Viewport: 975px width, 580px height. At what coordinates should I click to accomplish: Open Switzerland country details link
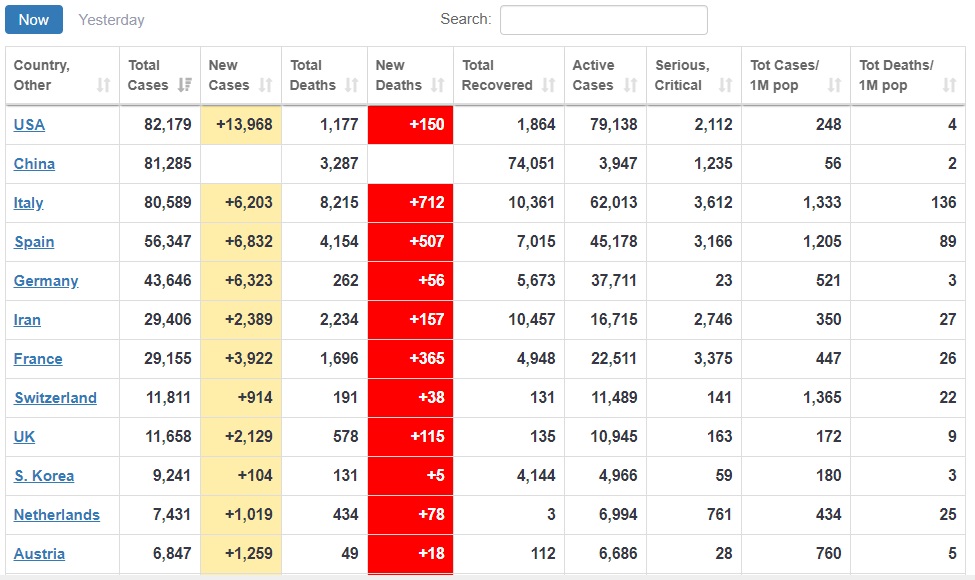[55, 398]
